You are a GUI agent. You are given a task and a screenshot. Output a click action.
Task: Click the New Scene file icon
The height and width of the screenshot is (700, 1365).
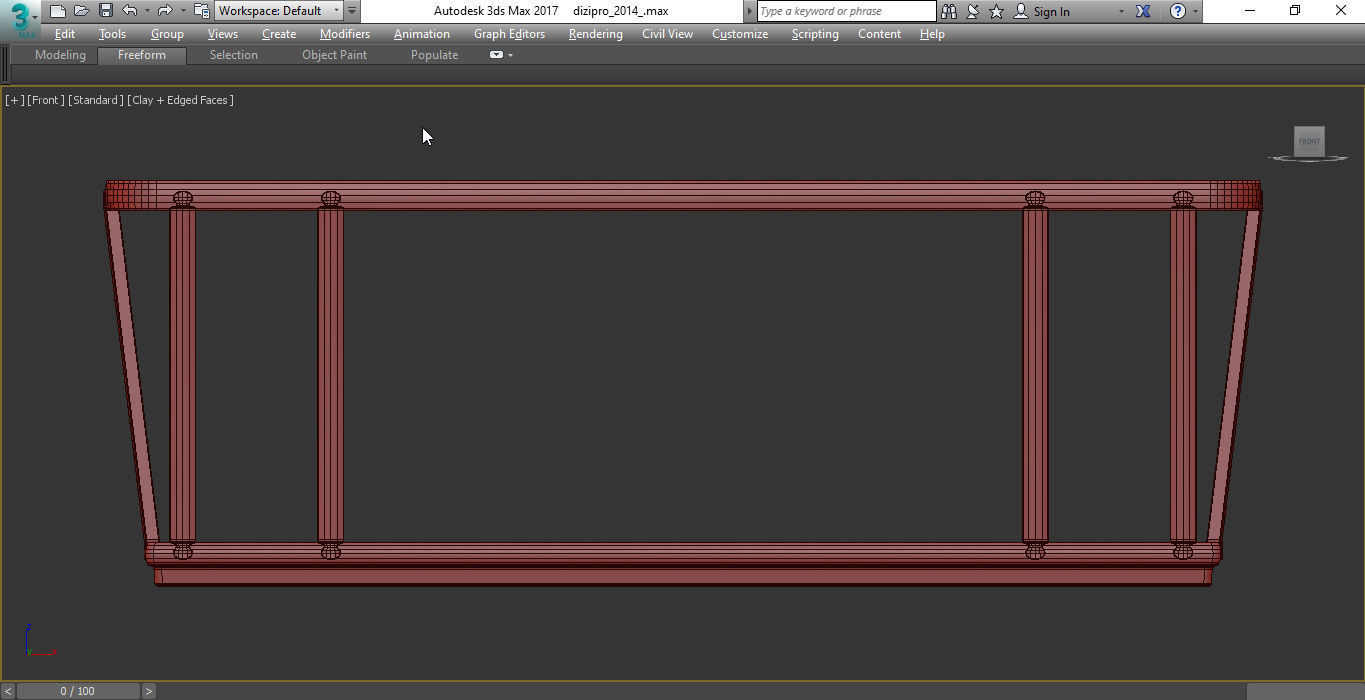[x=58, y=11]
